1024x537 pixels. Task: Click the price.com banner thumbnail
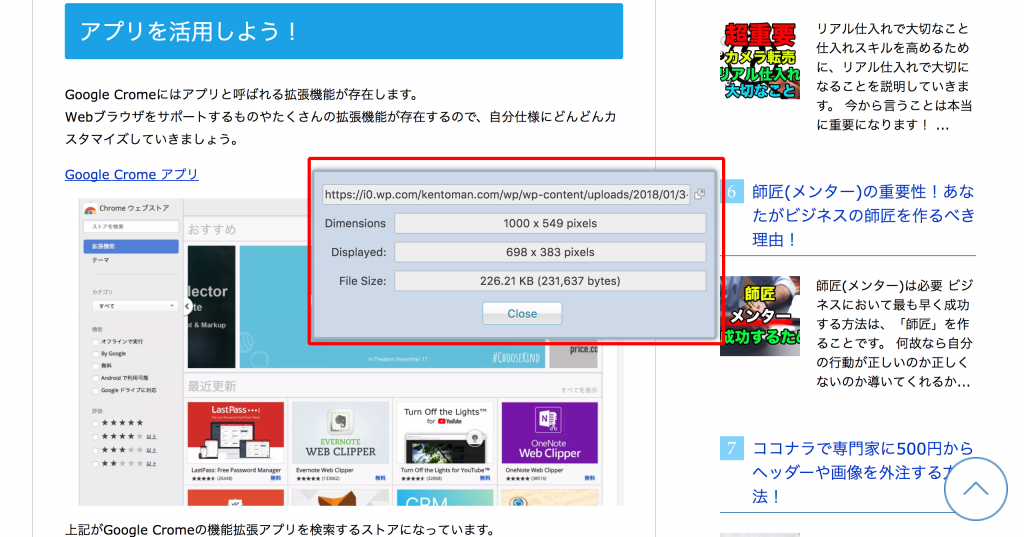573,353
